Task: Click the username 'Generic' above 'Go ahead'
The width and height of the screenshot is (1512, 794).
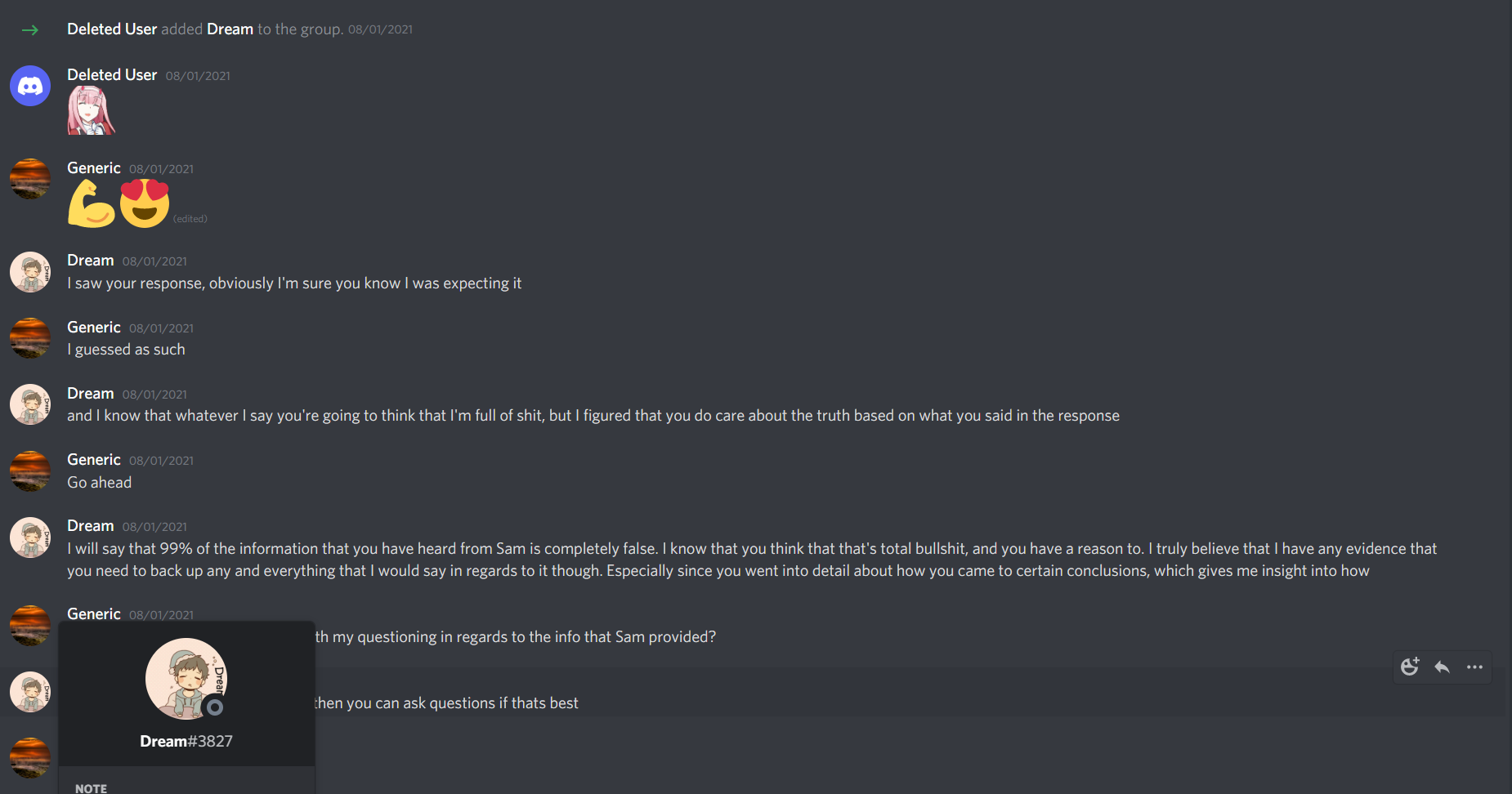Action: click(x=94, y=459)
